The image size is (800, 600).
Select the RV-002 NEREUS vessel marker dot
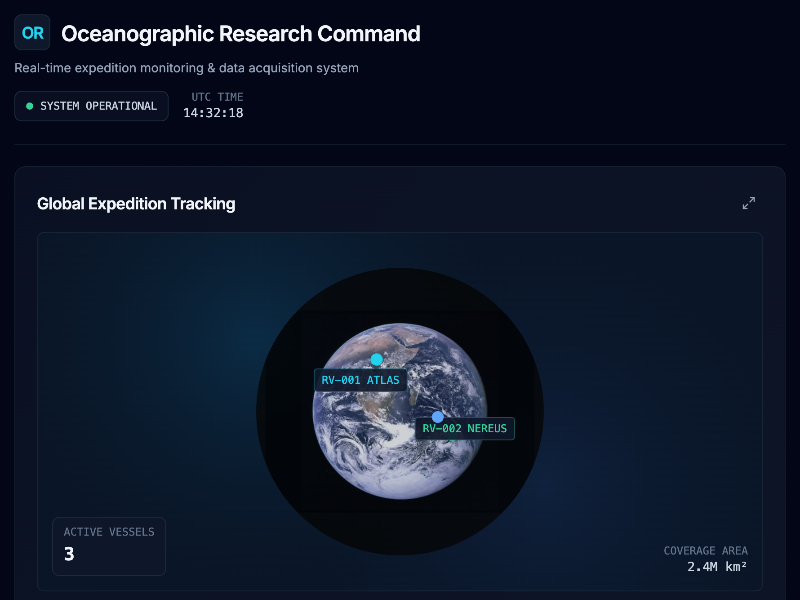pyautogui.click(x=438, y=416)
